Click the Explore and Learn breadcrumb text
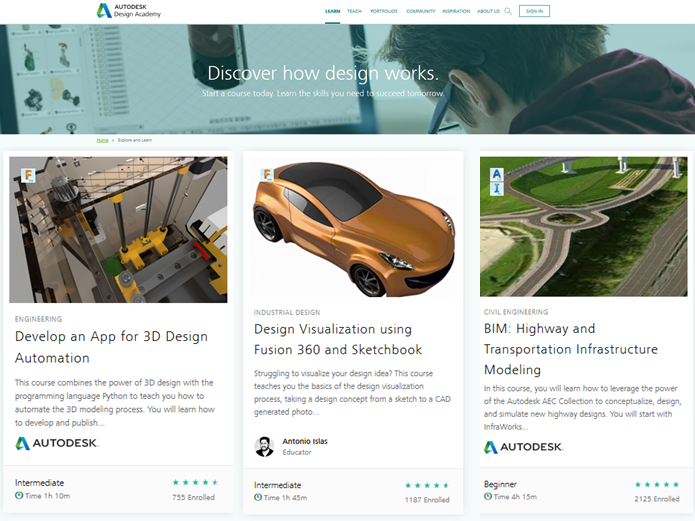 click(135, 140)
